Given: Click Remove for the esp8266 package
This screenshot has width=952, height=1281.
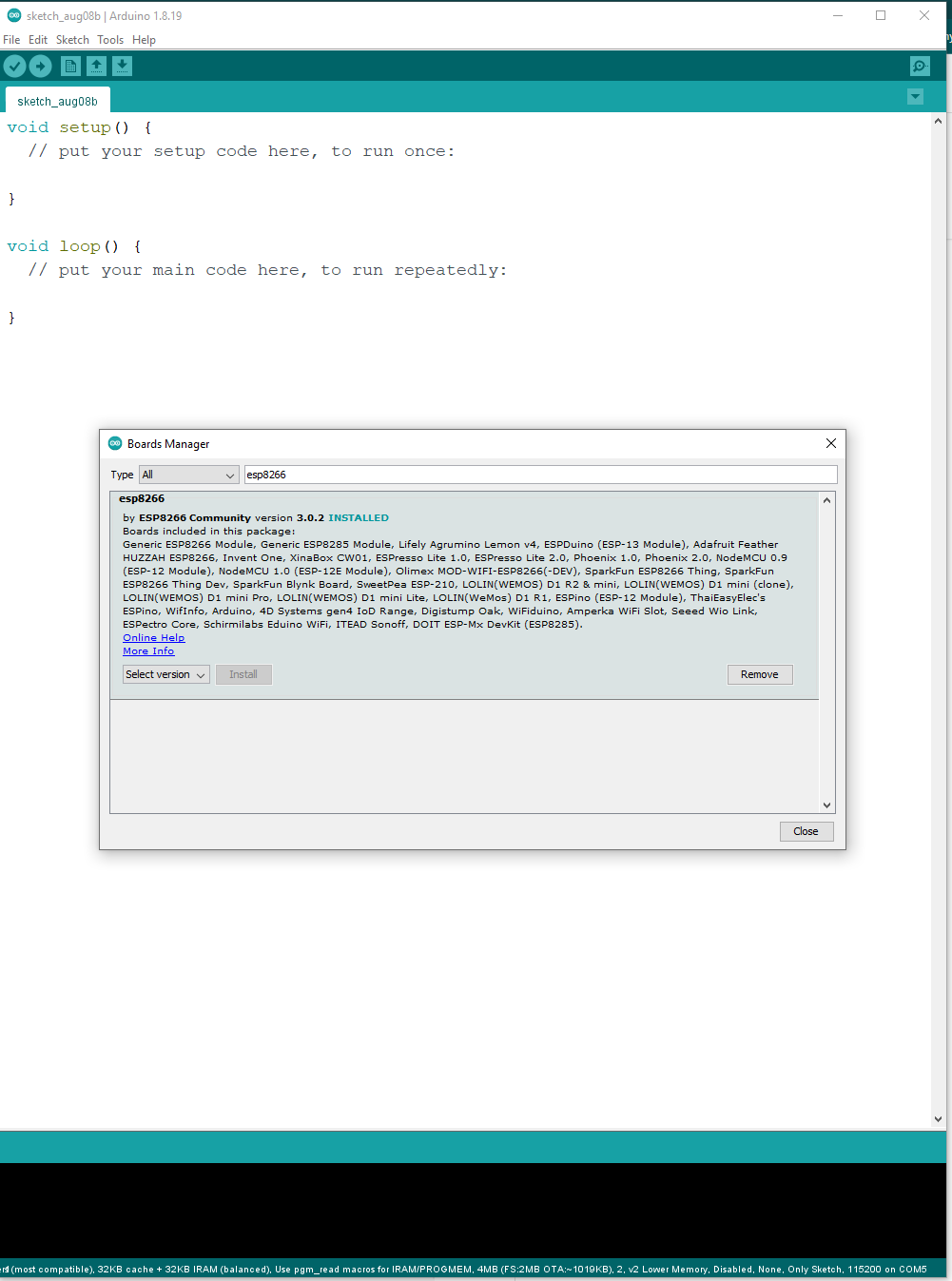Looking at the screenshot, I should point(759,674).
